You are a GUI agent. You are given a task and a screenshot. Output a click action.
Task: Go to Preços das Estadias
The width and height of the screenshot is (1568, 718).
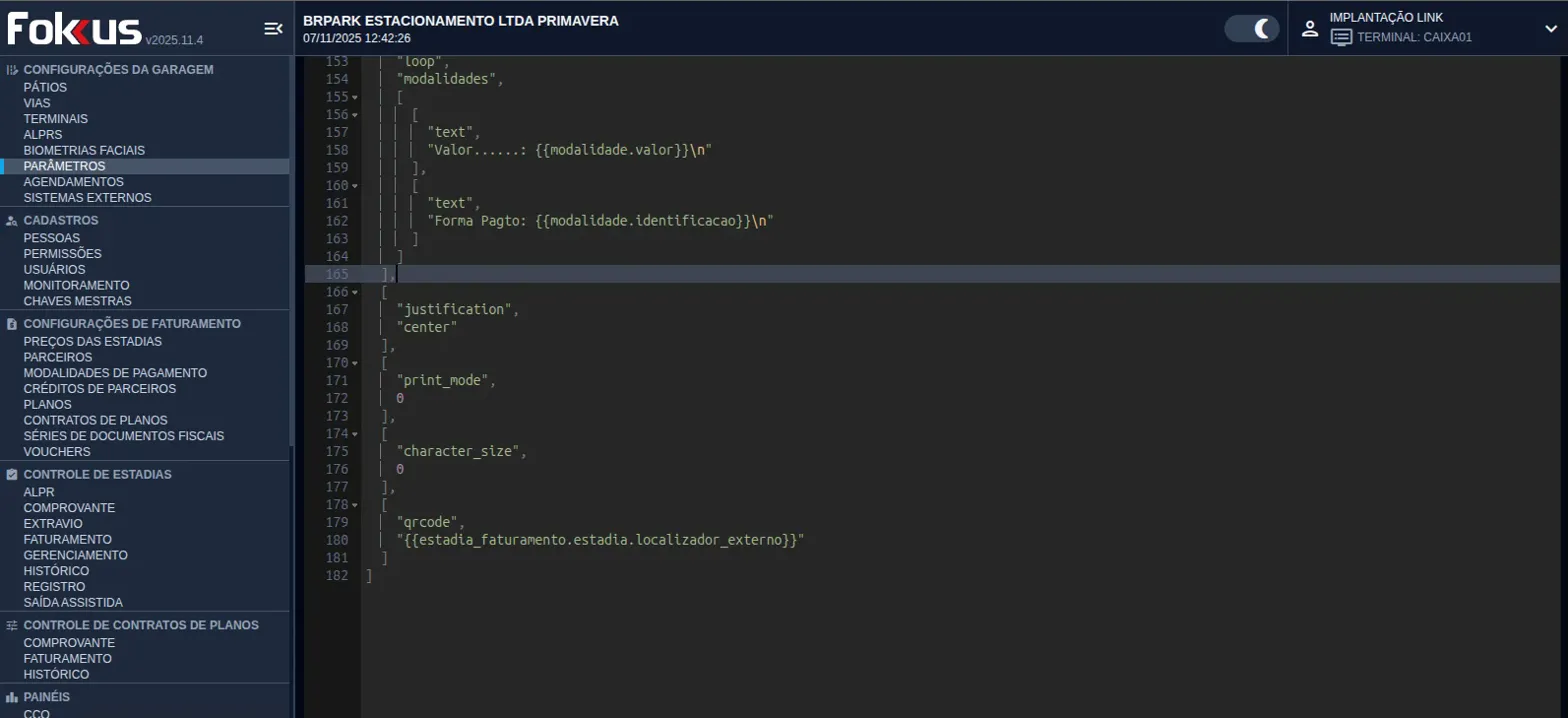pyautogui.click(x=92, y=341)
